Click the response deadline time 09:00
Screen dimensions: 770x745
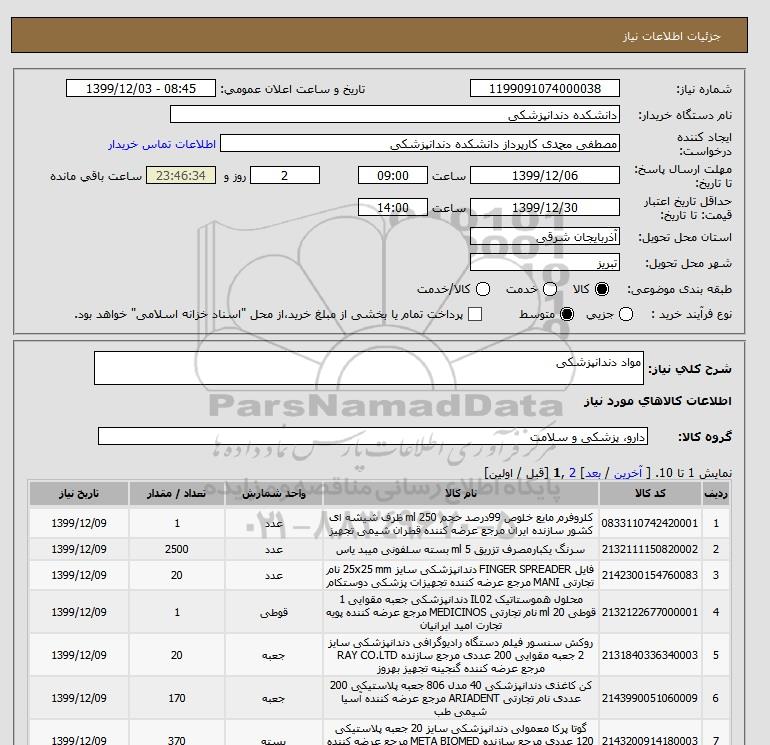point(392,175)
